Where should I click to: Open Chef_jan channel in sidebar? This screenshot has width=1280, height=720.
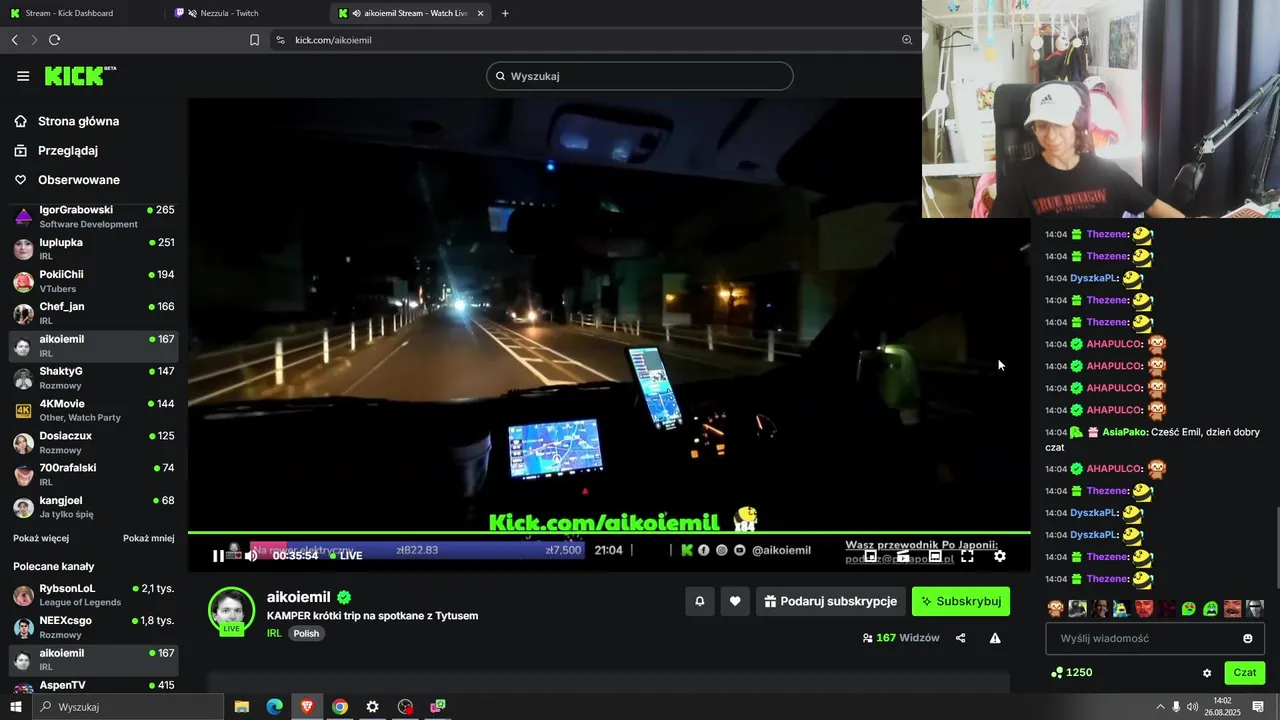[x=94, y=313]
